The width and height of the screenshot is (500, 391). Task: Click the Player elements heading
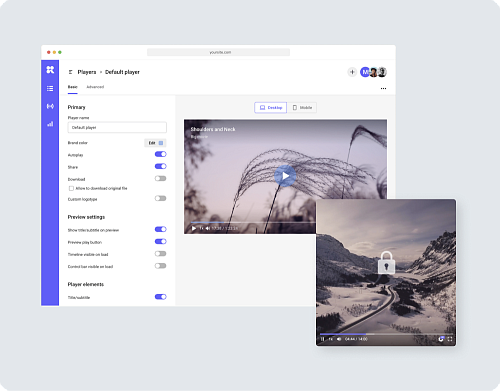pyautogui.click(x=86, y=285)
